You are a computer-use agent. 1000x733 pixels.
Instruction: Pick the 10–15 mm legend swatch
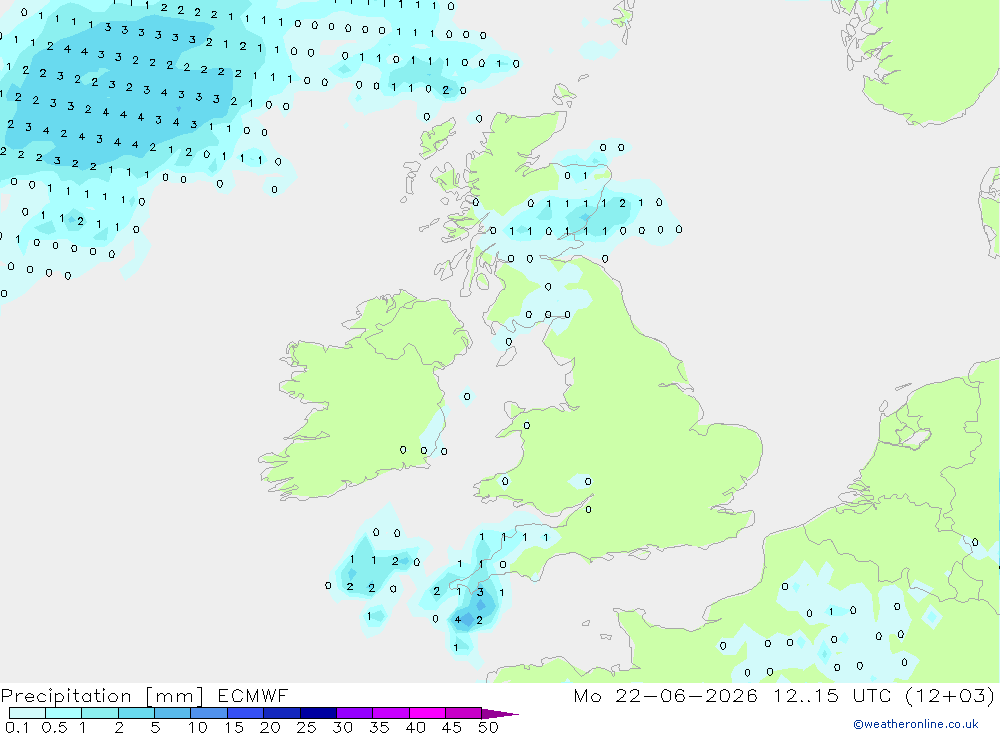point(209,713)
